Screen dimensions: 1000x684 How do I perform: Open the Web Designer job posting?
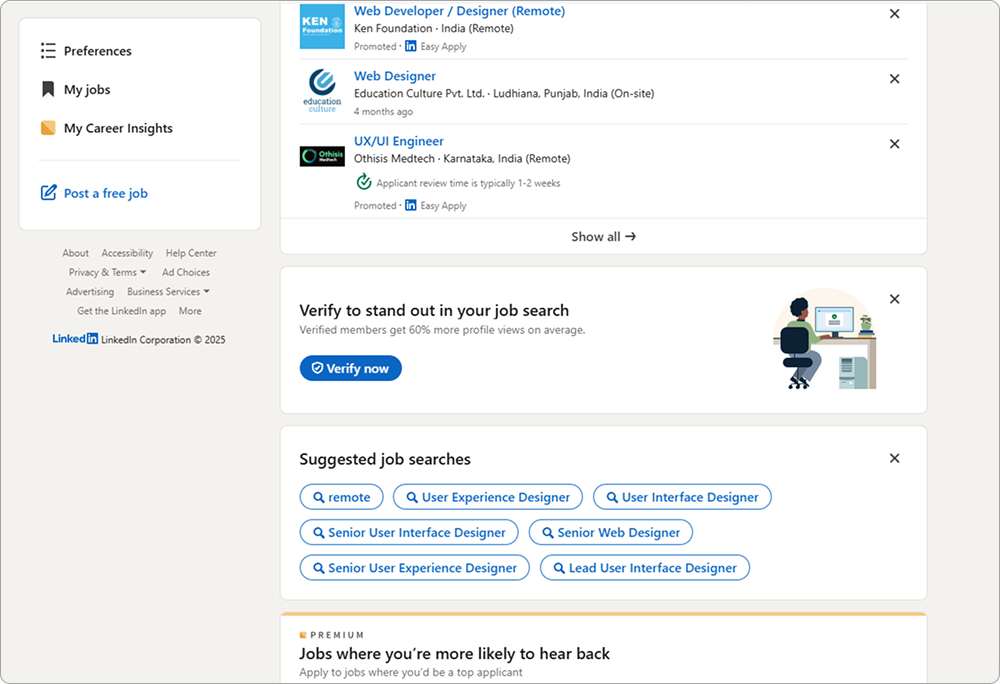[395, 76]
